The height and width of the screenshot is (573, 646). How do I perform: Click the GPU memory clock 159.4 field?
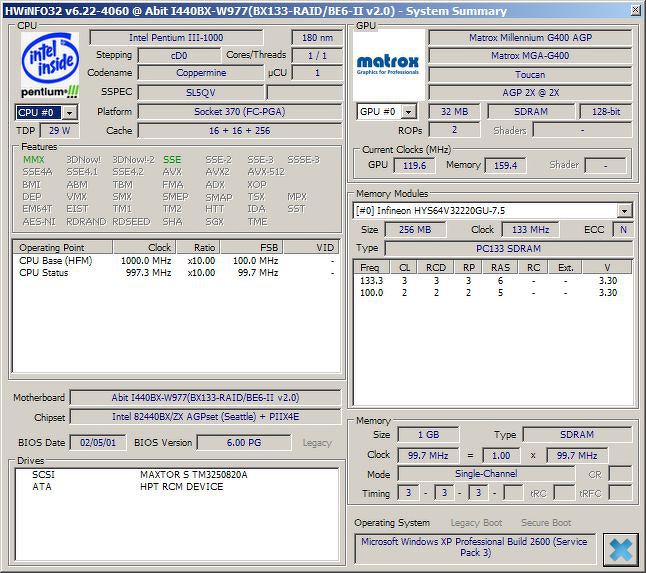click(x=505, y=166)
